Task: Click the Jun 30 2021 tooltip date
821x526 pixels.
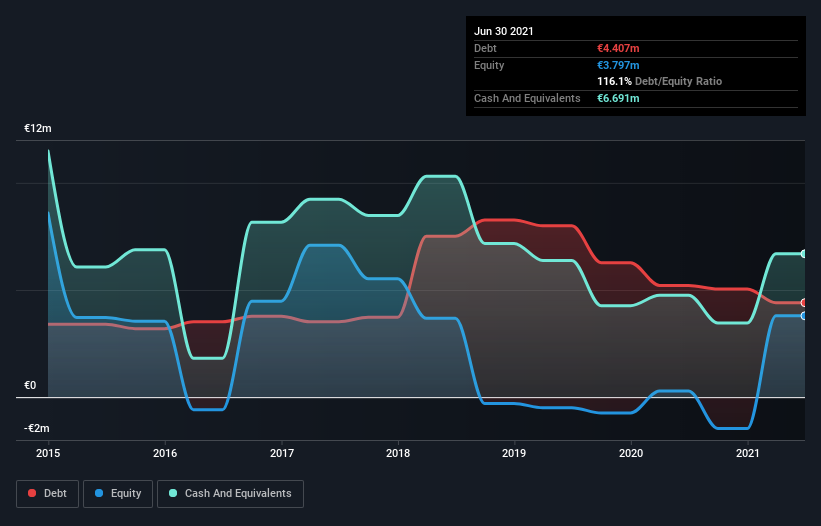Action: point(504,31)
